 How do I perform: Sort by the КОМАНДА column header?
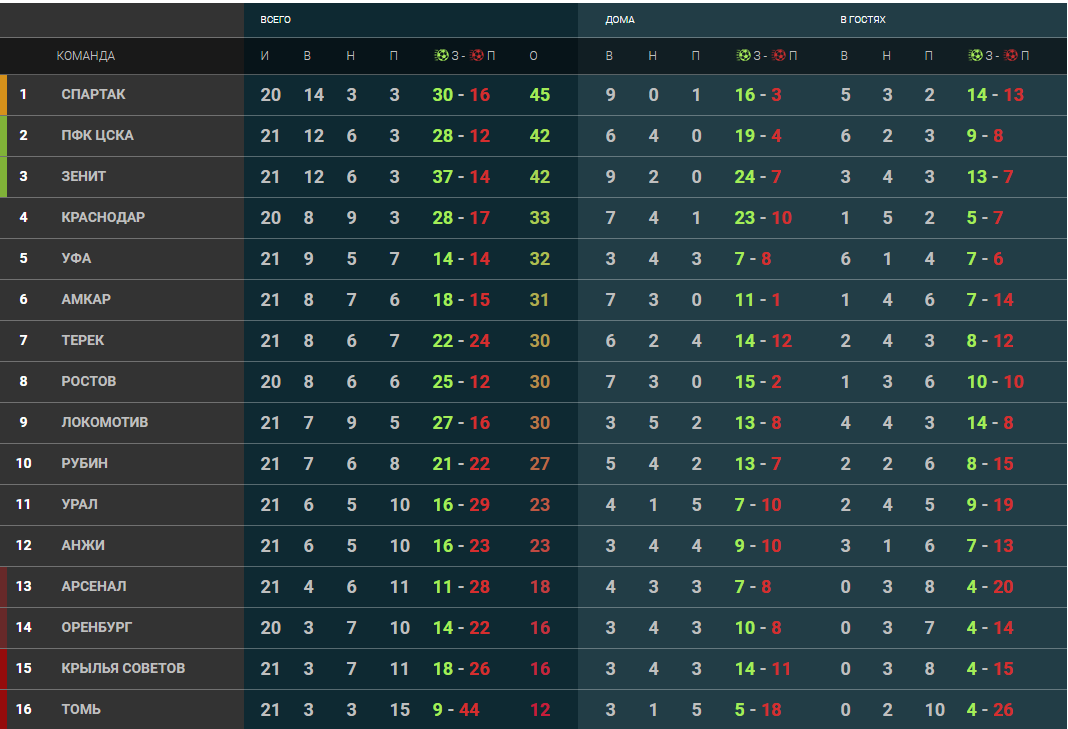click(86, 56)
